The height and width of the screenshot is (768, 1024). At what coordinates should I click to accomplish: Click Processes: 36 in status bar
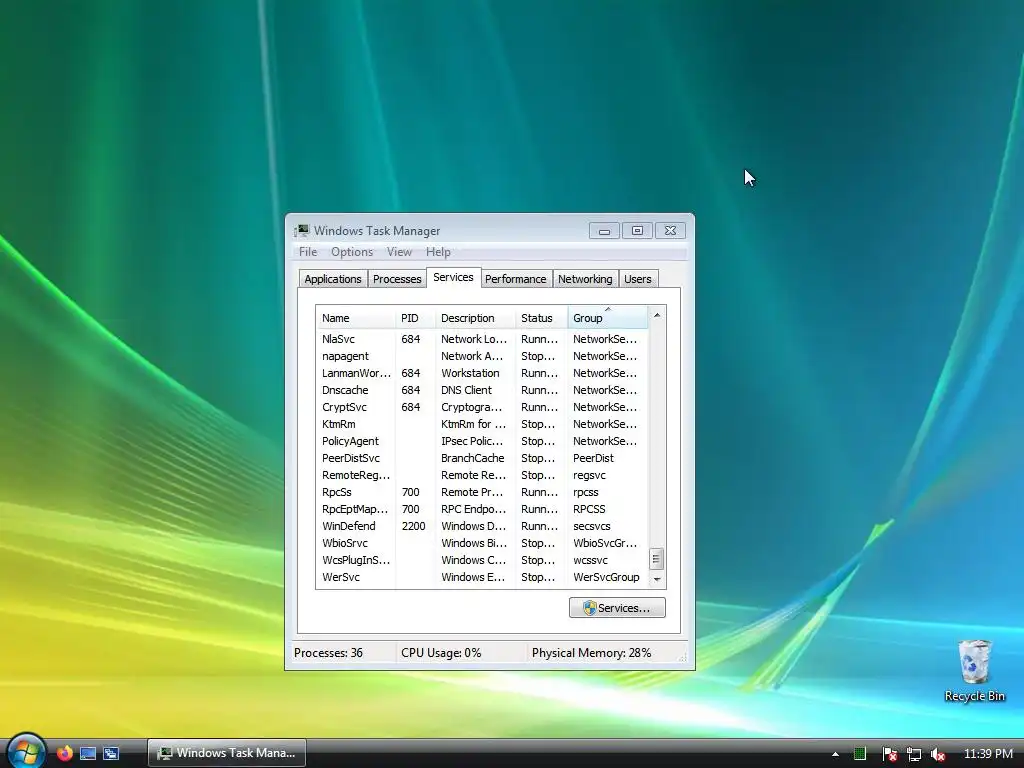(328, 653)
